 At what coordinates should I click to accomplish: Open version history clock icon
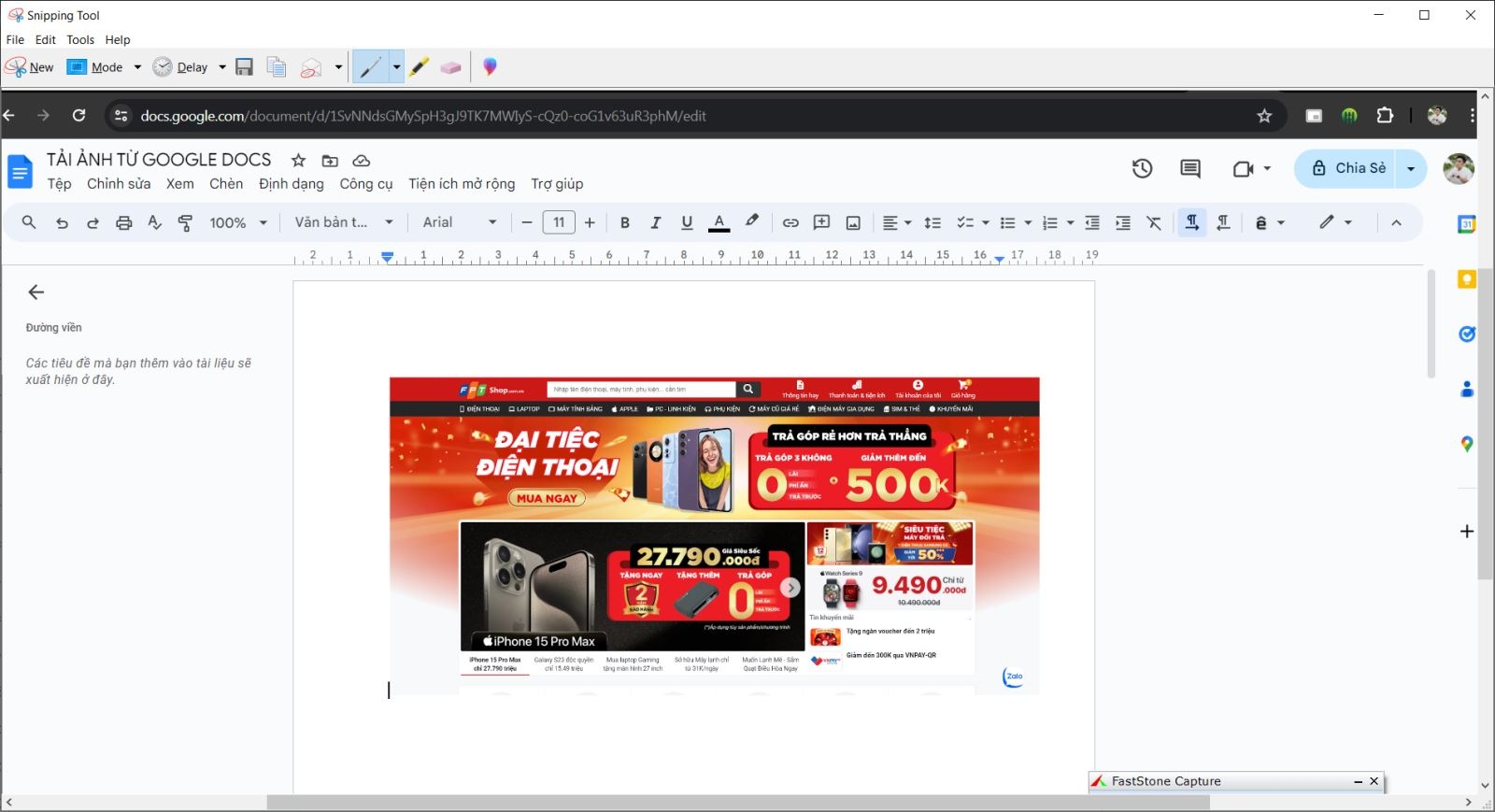point(1142,168)
